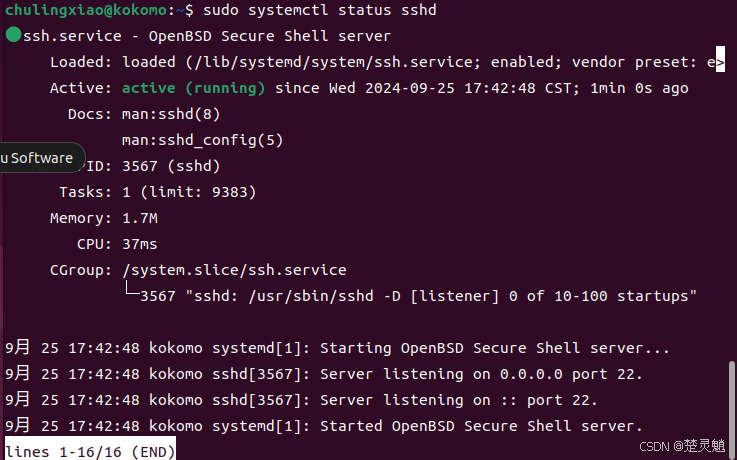The image size is (737, 460).
Task: Click the 3567 sshd listener process line
Action: tap(418, 296)
